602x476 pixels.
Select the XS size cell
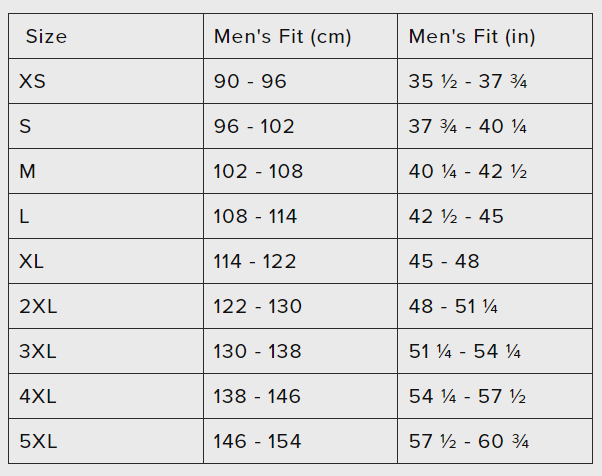[x=33, y=81]
